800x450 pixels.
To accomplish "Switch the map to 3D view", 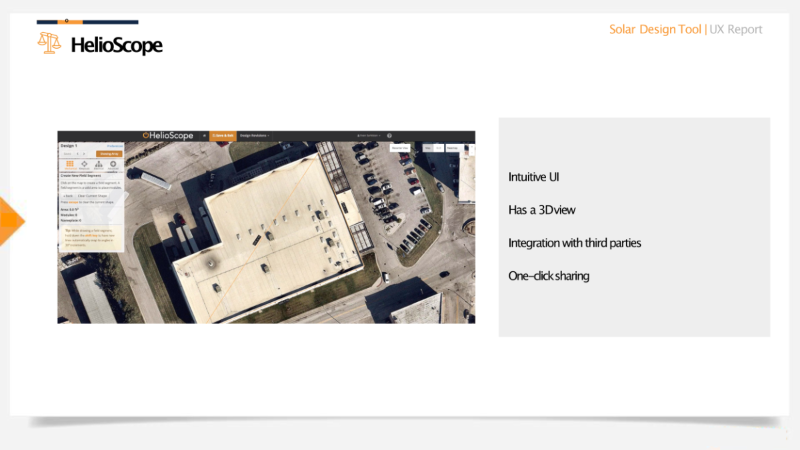I will (x=439, y=148).
